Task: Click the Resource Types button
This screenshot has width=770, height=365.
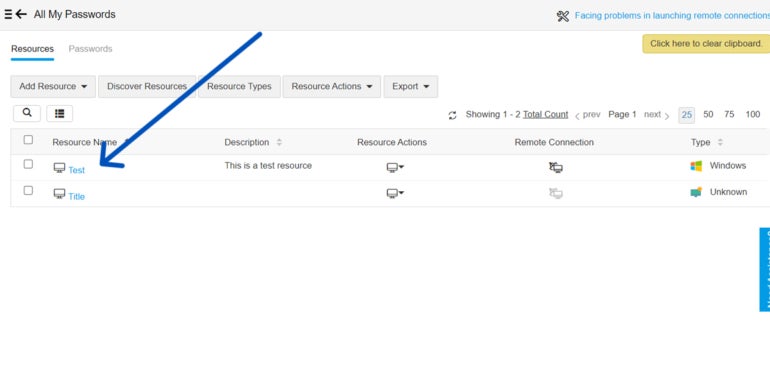Action: [239, 86]
